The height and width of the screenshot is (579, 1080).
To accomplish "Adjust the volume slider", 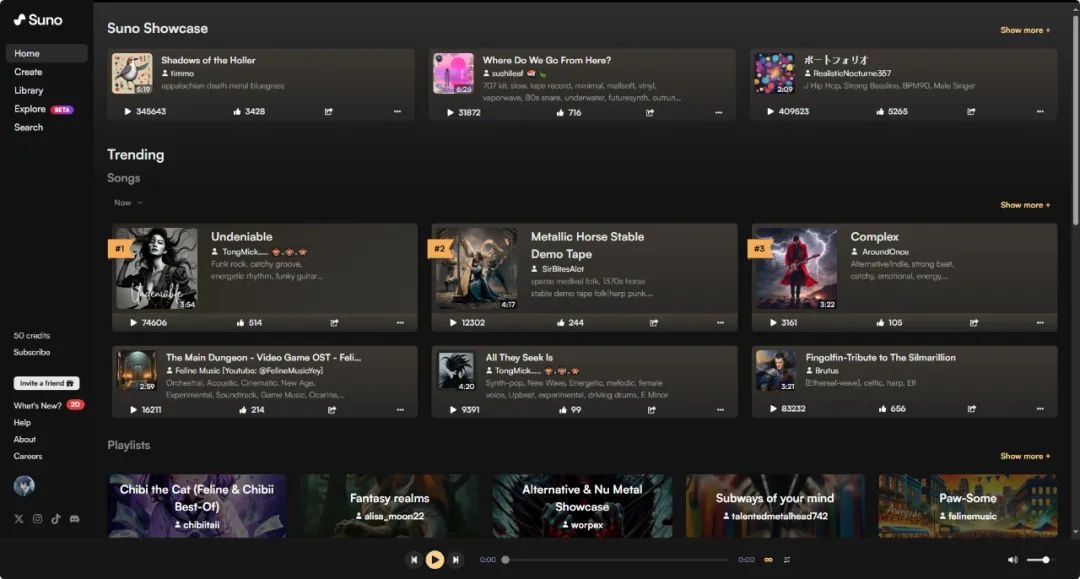I will tap(1039, 560).
